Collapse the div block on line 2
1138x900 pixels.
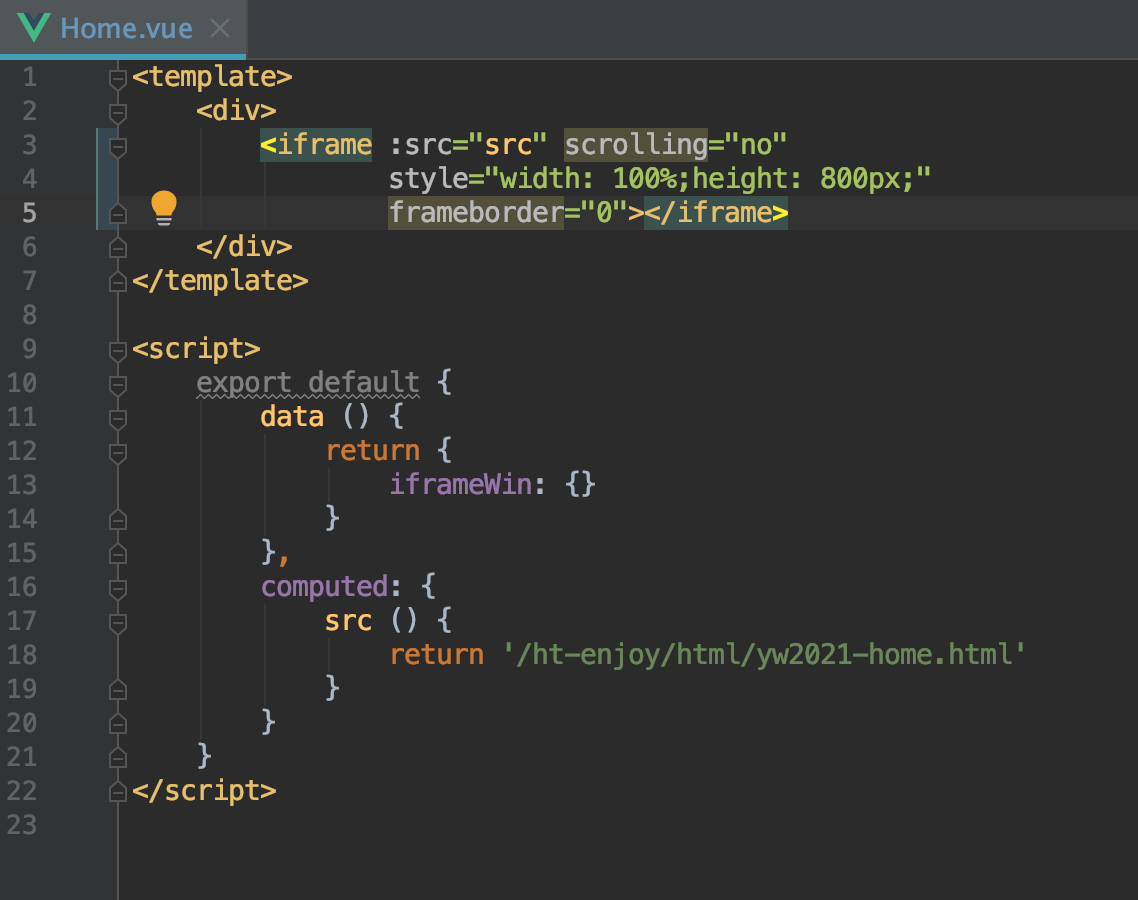pos(118,111)
